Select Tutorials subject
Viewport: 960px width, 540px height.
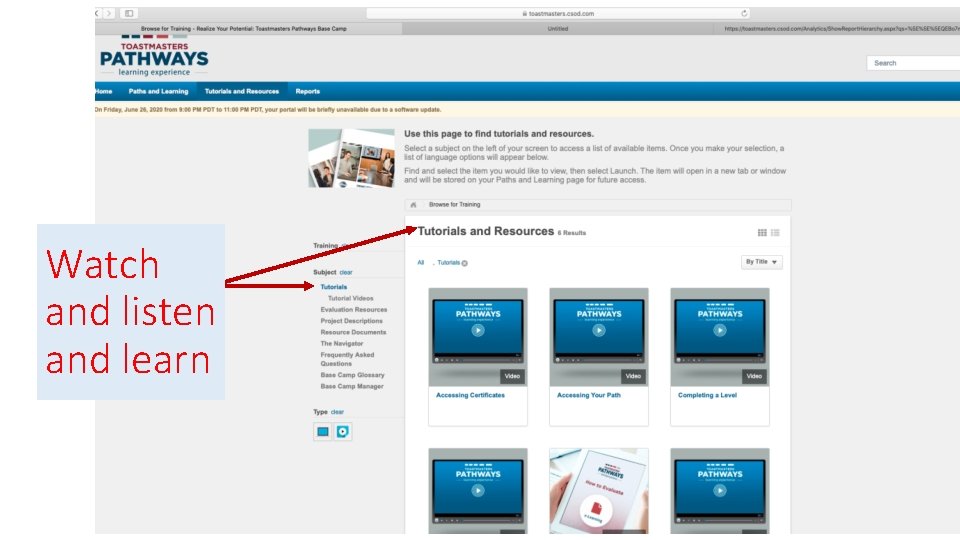pyautogui.click(x=334, y=287)
